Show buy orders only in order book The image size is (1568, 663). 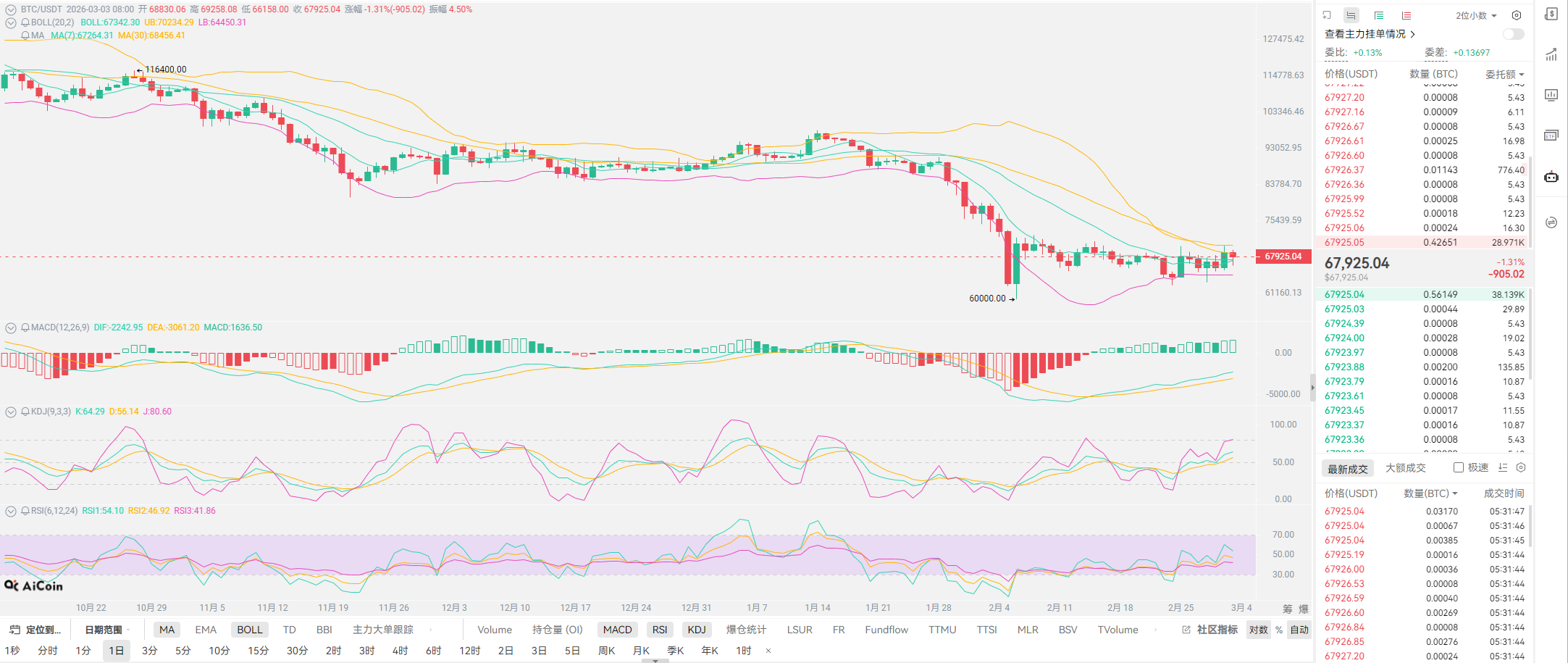1379,15
